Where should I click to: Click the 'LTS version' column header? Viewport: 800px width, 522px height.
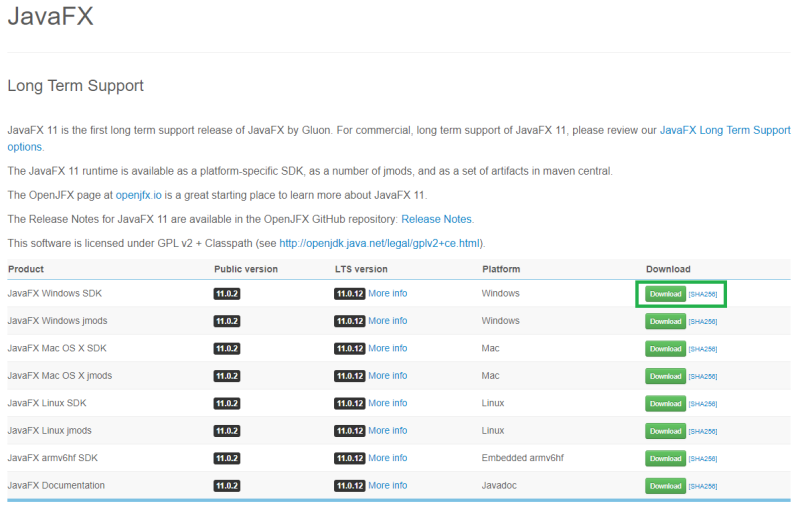[x=361, y=269]
